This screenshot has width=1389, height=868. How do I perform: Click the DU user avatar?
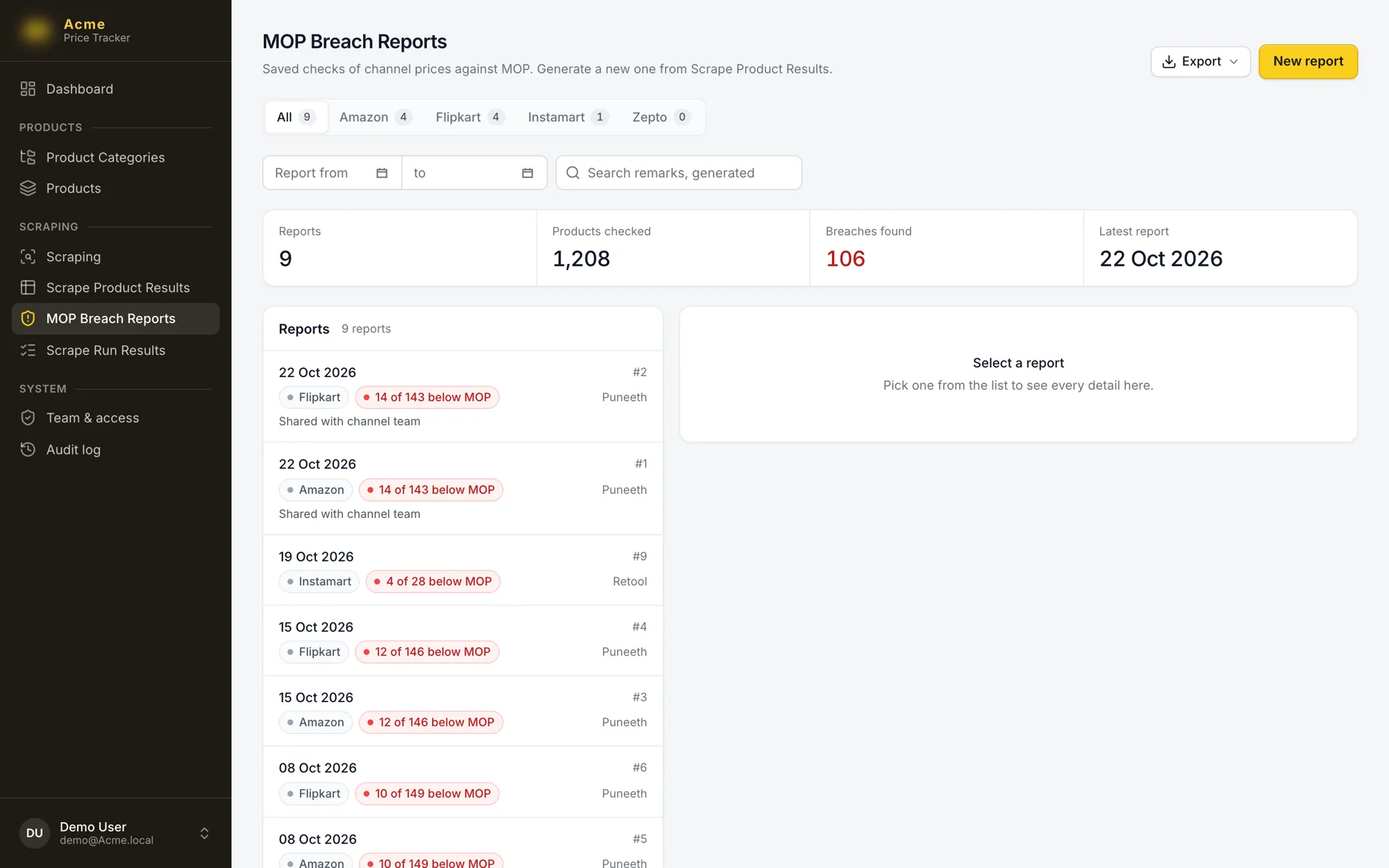point(35,833)
